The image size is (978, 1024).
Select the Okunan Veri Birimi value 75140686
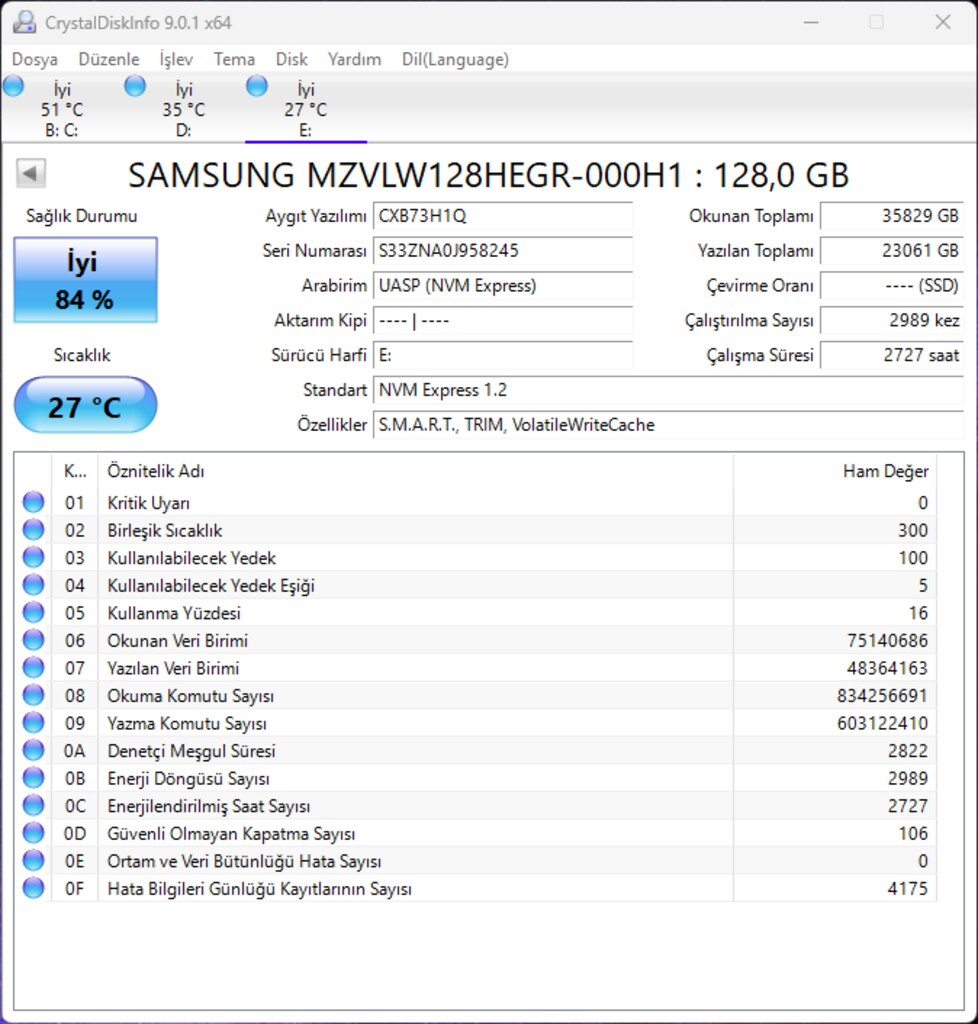tap(887, 641)
